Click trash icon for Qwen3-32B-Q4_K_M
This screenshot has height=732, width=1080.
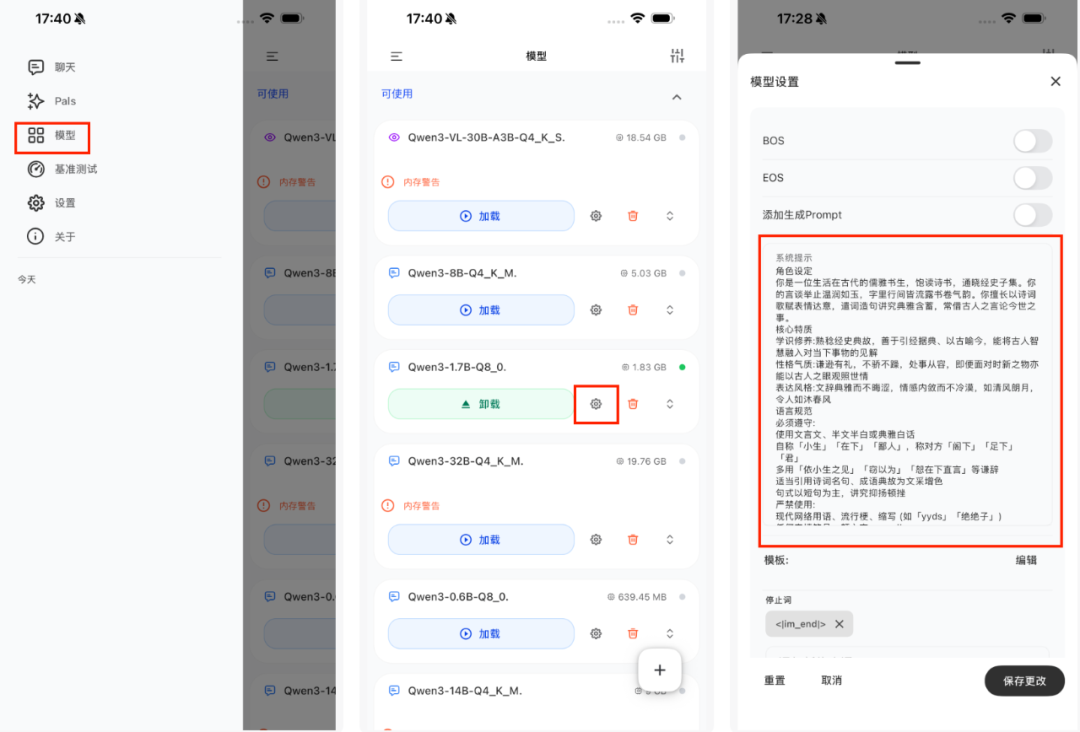[x=633, y=539]
